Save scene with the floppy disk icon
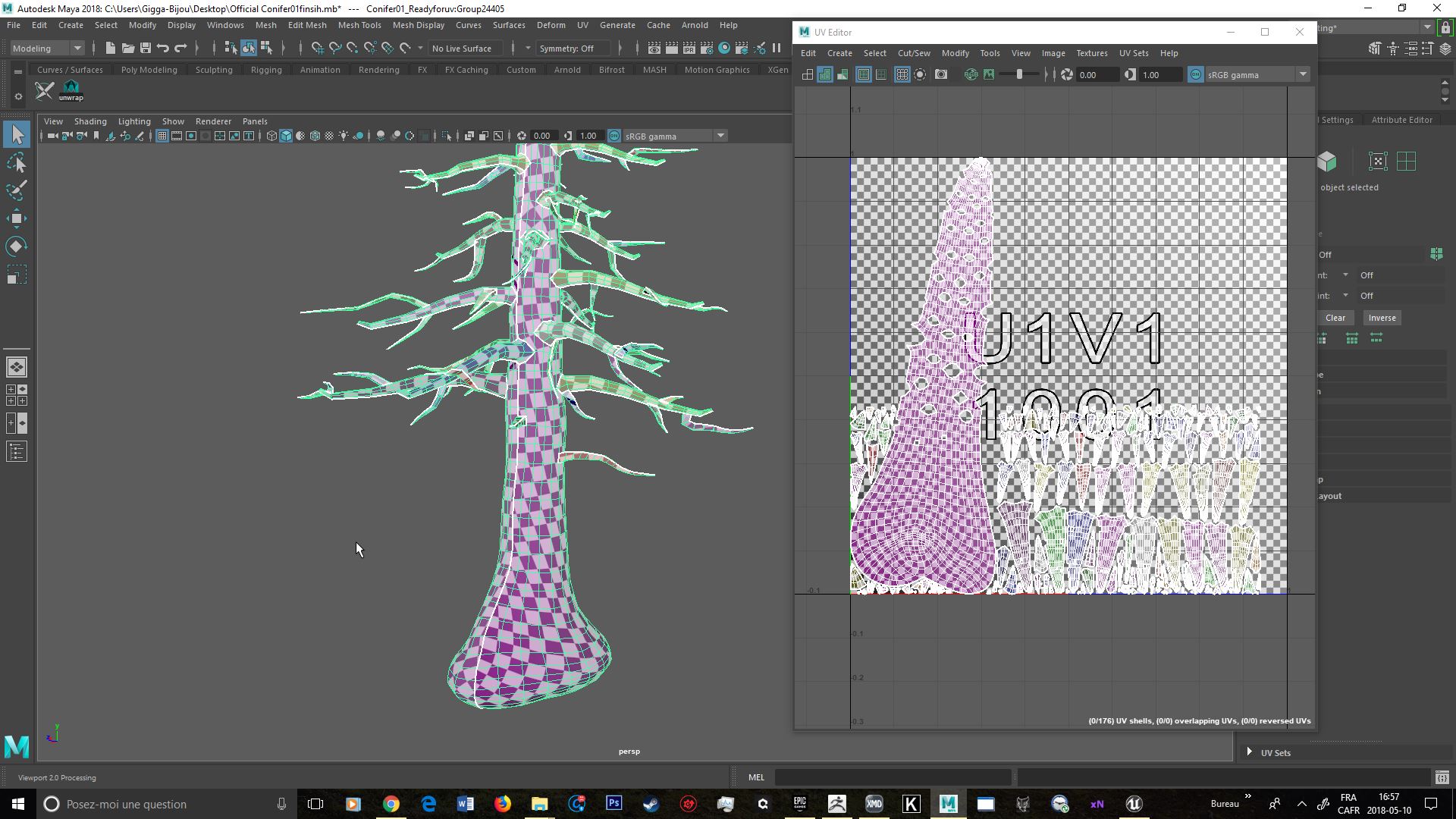This screenshot has height=819, width=1456. 146,48
